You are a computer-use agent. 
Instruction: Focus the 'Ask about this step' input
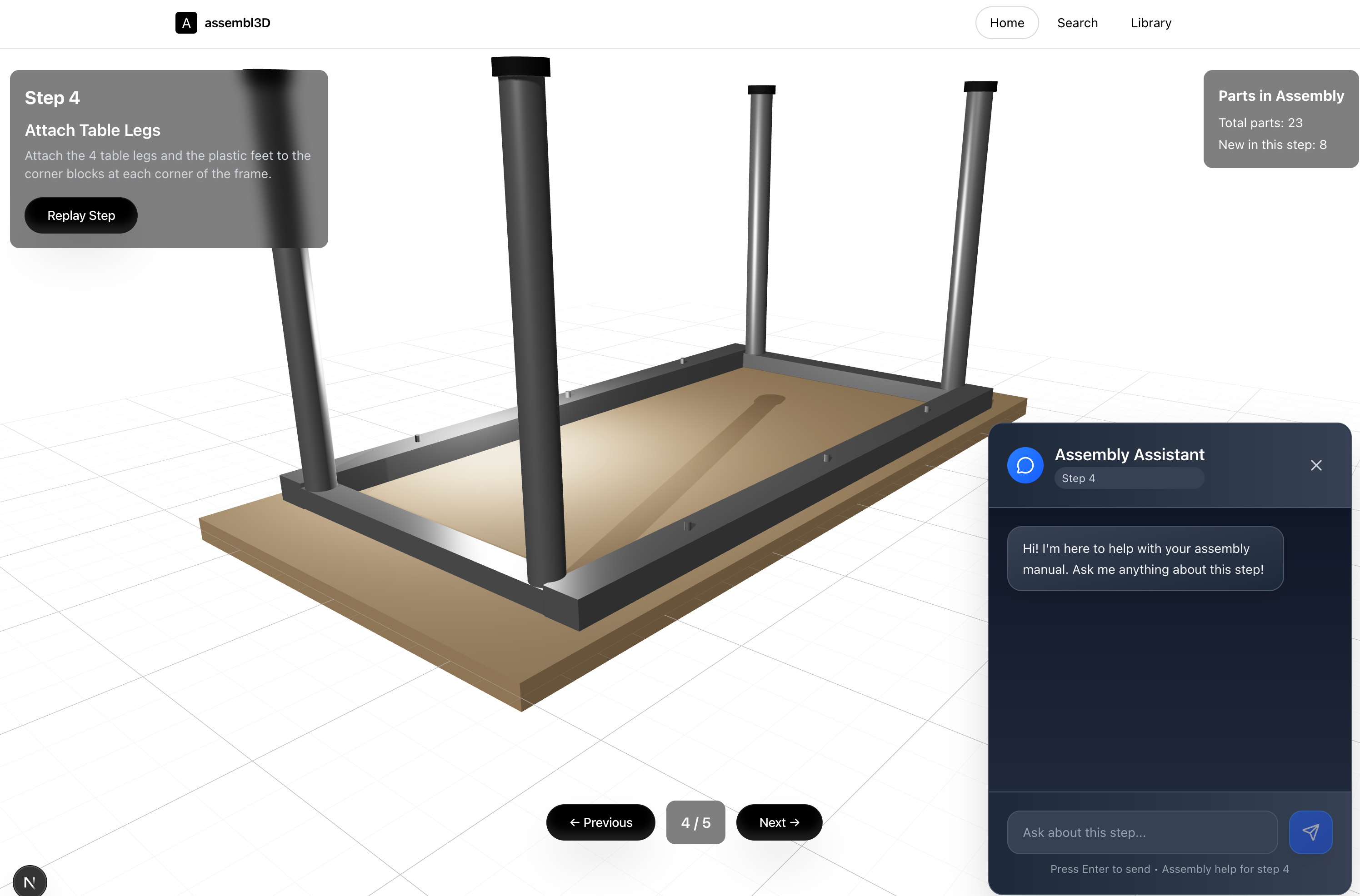click(x=1142, y=832)
